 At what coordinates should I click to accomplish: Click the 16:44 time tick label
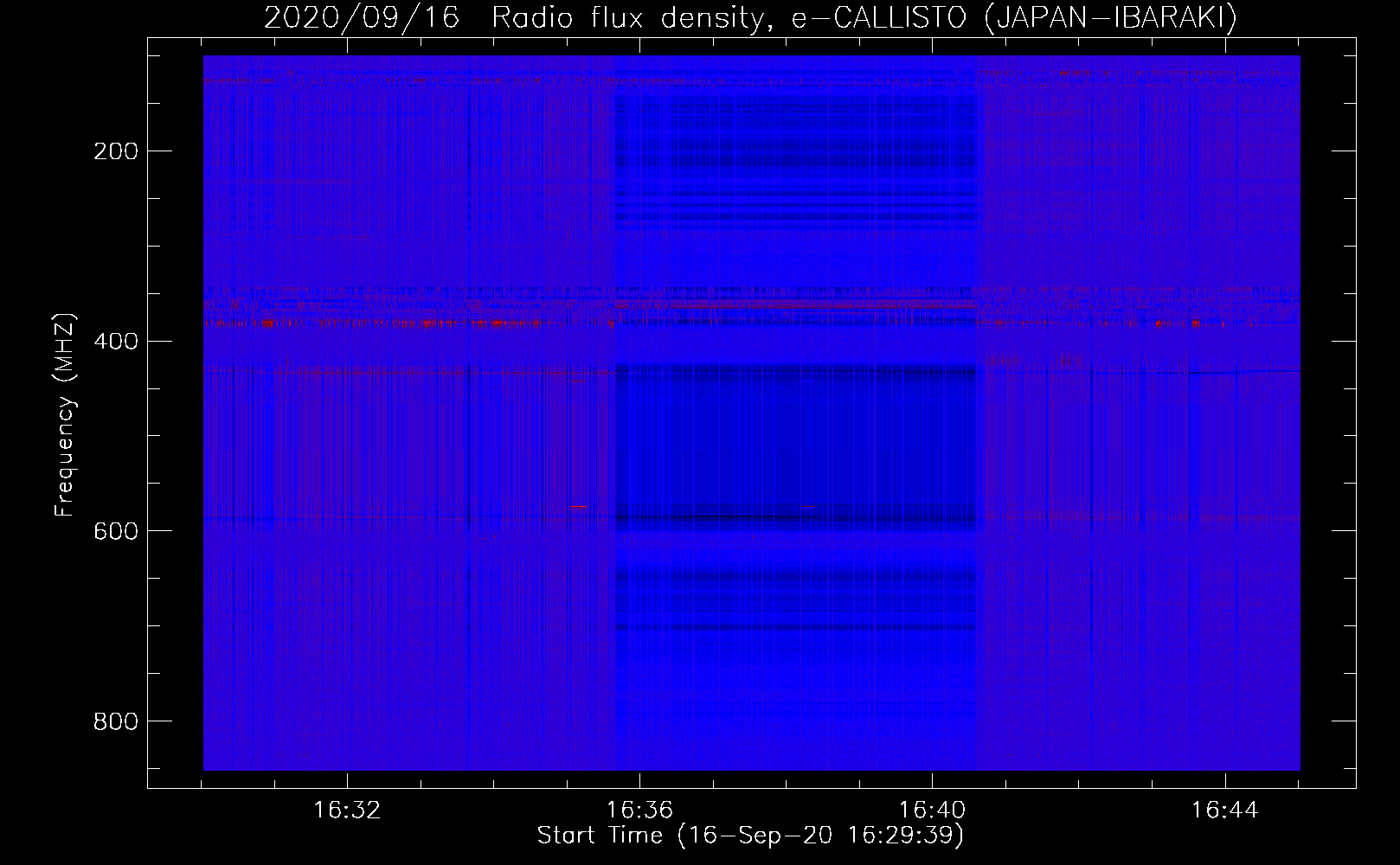(1224, 811)
